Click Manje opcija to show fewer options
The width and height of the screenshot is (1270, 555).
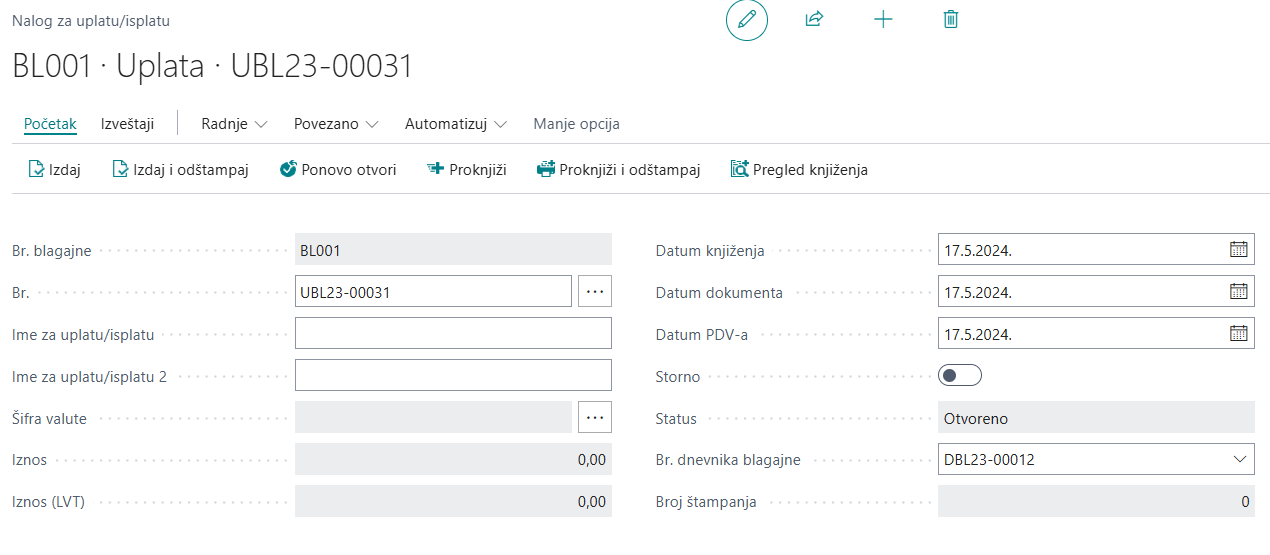point(576,124)
